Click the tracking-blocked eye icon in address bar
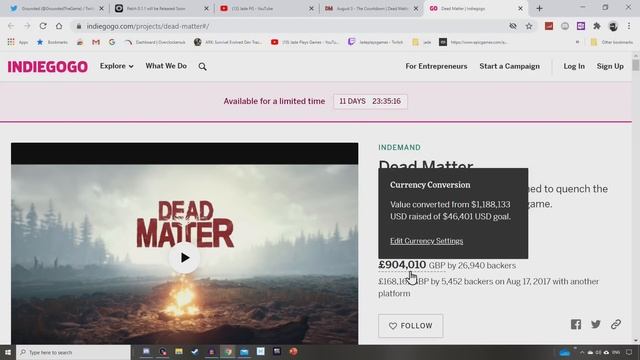 click(513, 26)
